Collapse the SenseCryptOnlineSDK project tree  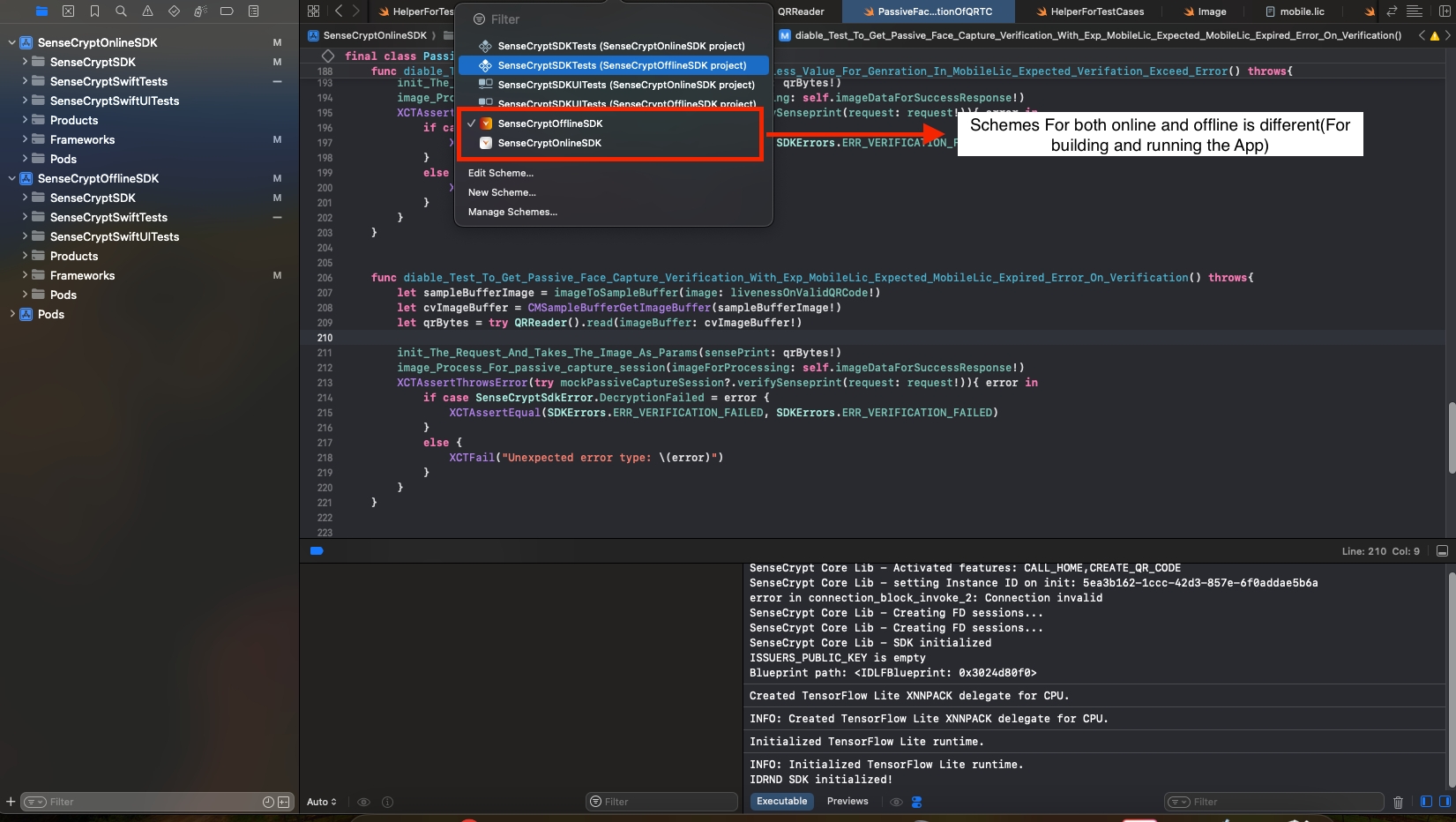point(11,42)
